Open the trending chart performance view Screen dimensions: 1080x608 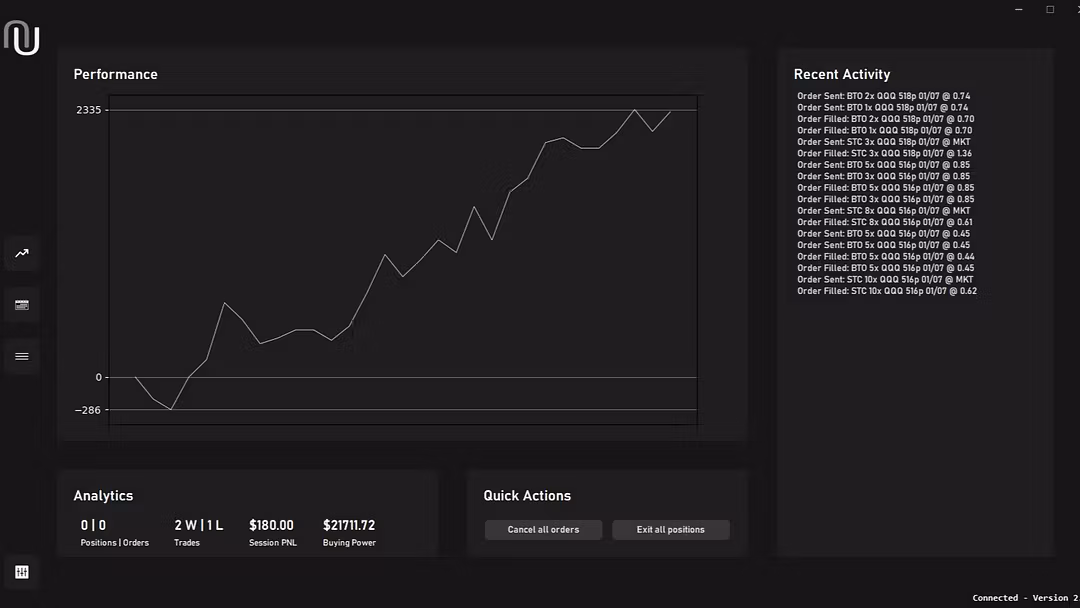click(x=22, y=253)
